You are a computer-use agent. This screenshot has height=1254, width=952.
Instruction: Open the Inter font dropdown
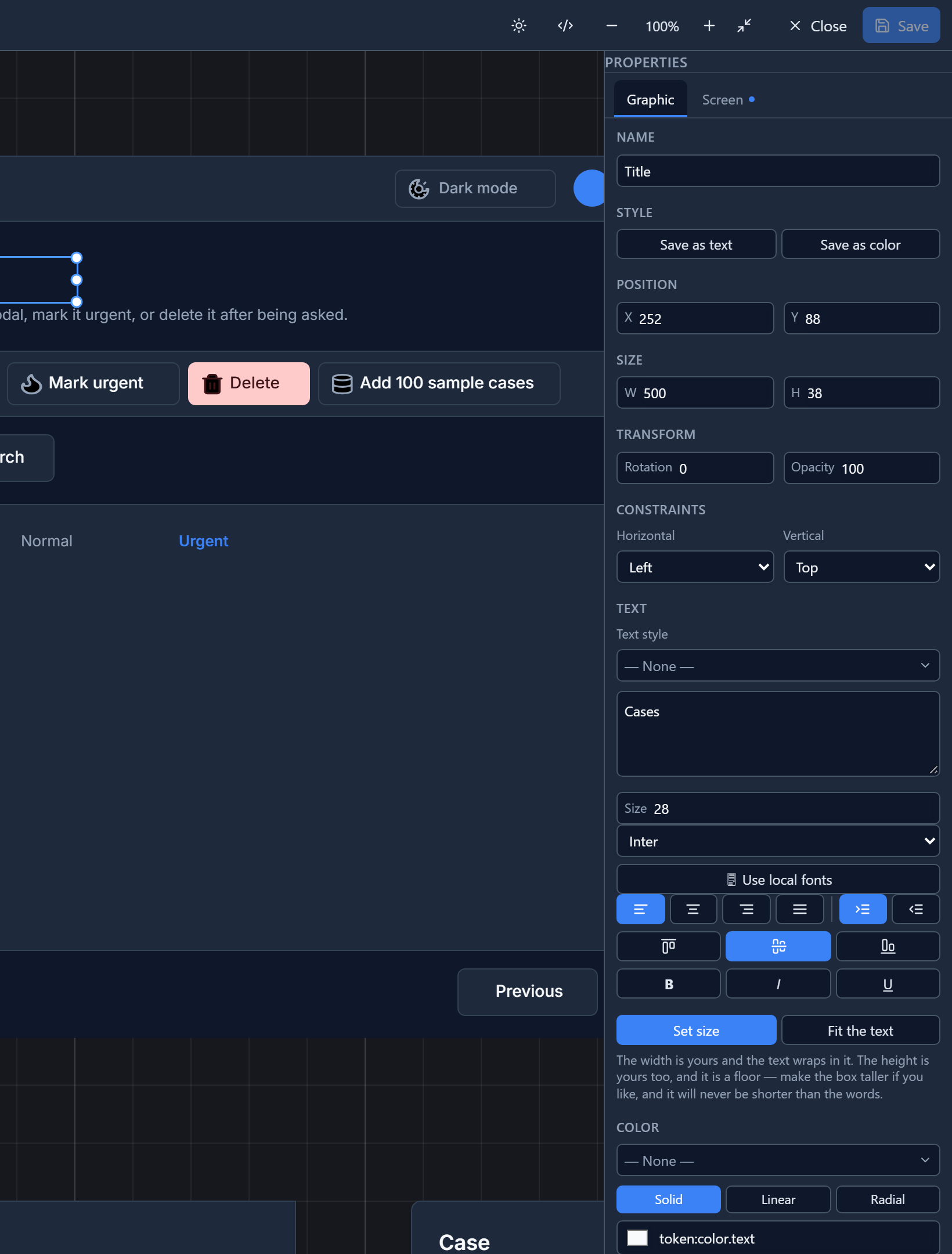pos(778,841)
